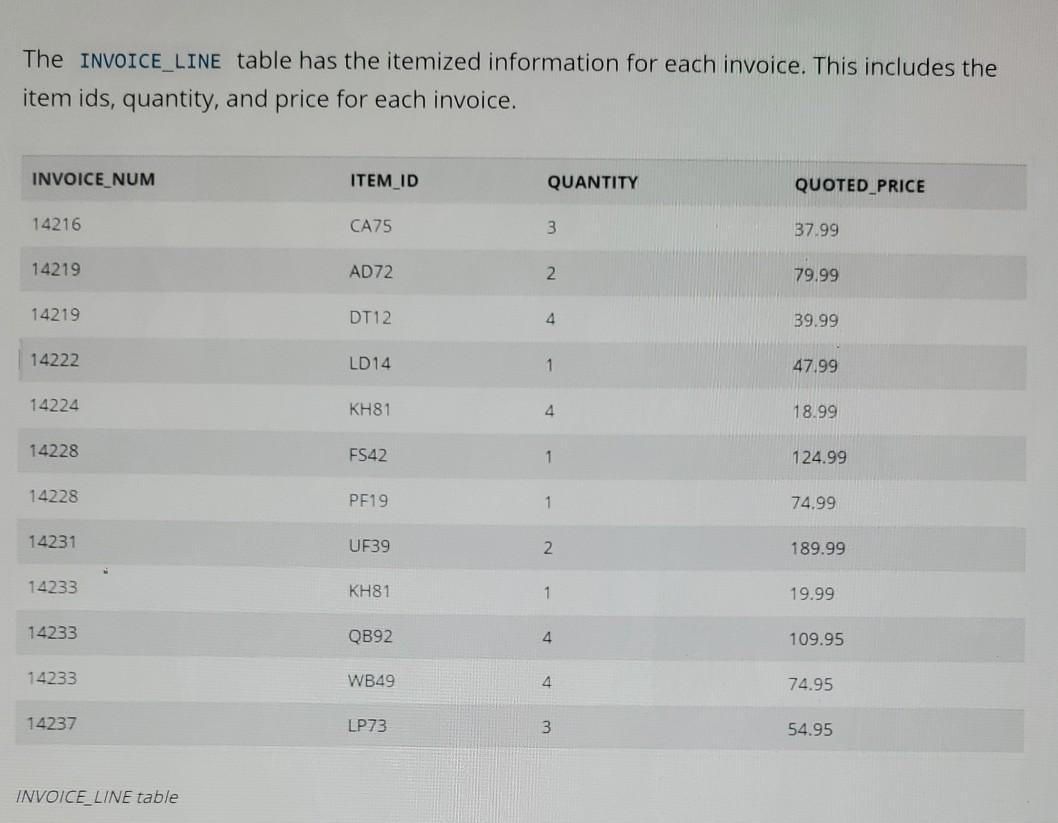
Task: Select the WB49 item cell
Action: (371, 681)
